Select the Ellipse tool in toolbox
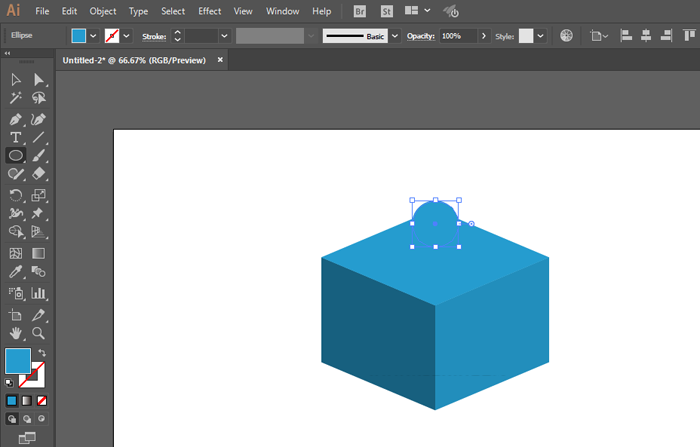 click(16, 156)
